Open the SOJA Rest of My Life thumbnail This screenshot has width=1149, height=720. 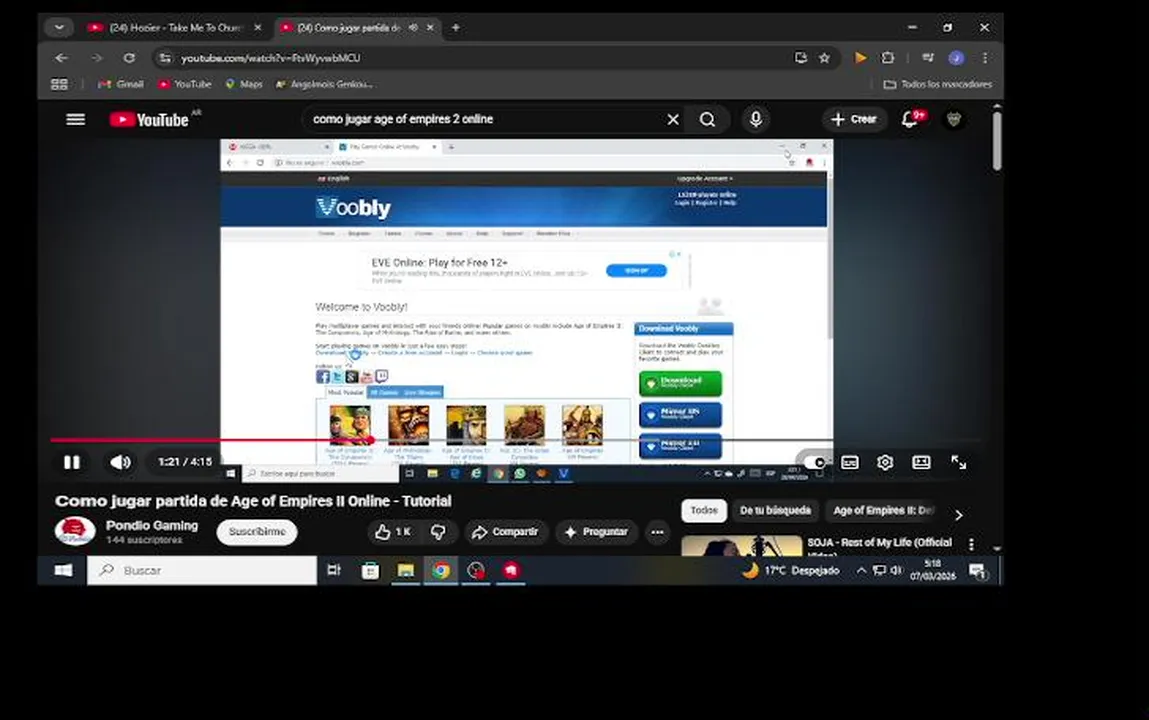pos(742,546)
